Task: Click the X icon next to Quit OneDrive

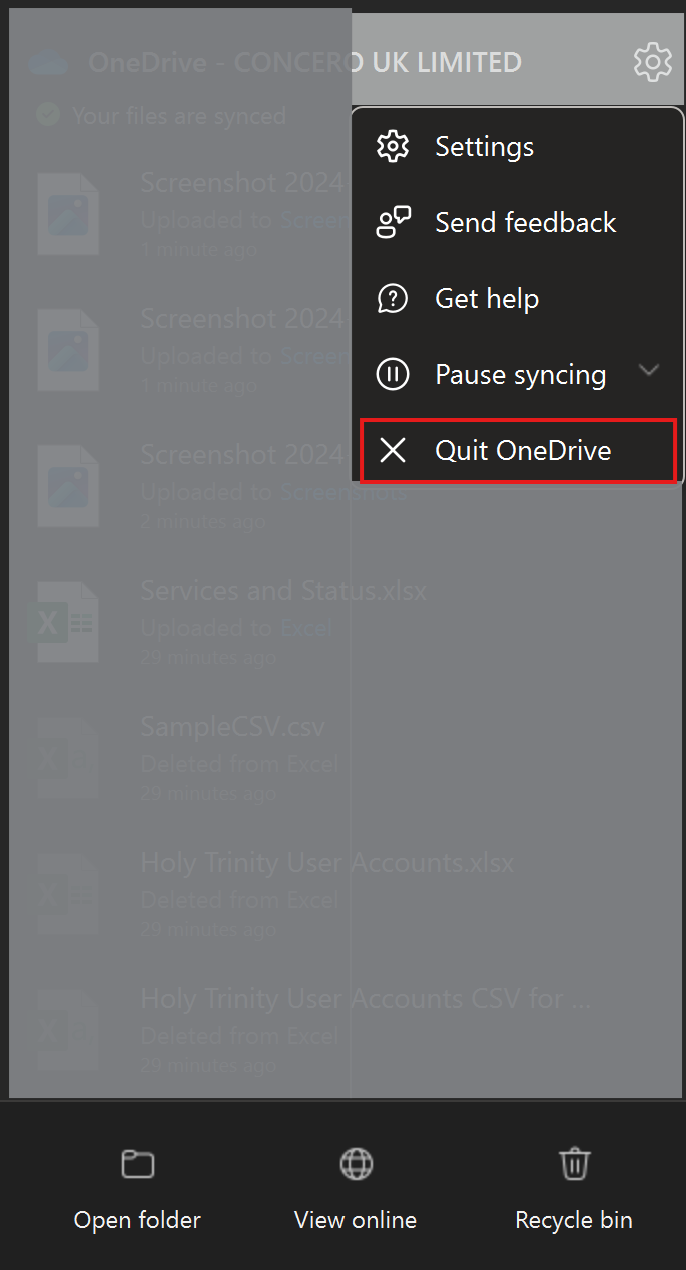Action: [393, 450]
